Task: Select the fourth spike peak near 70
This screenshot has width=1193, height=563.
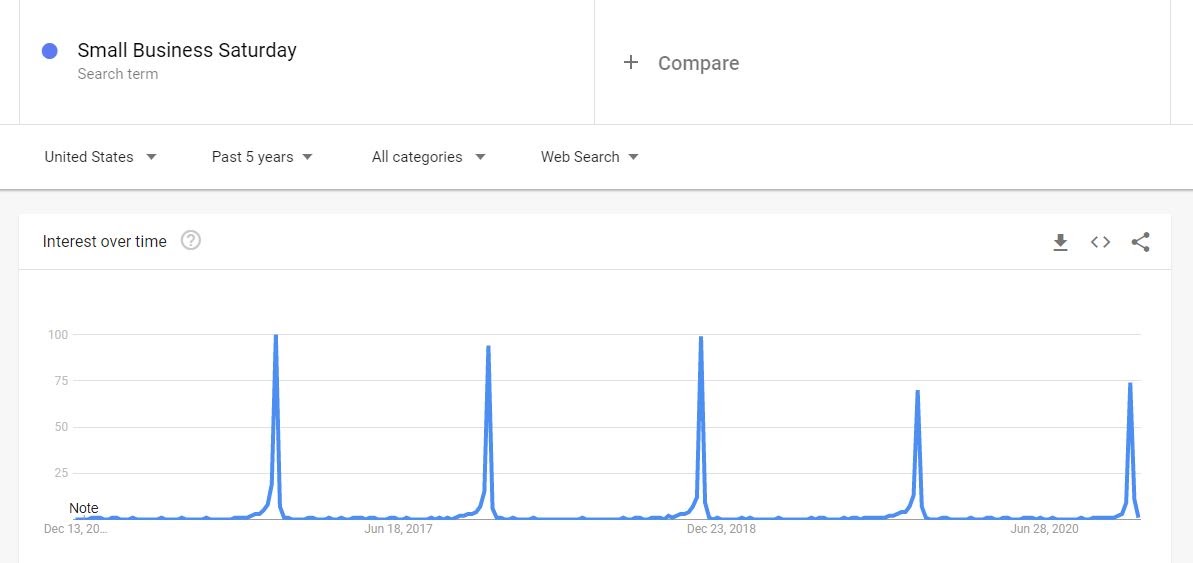Action: [918, 391]
